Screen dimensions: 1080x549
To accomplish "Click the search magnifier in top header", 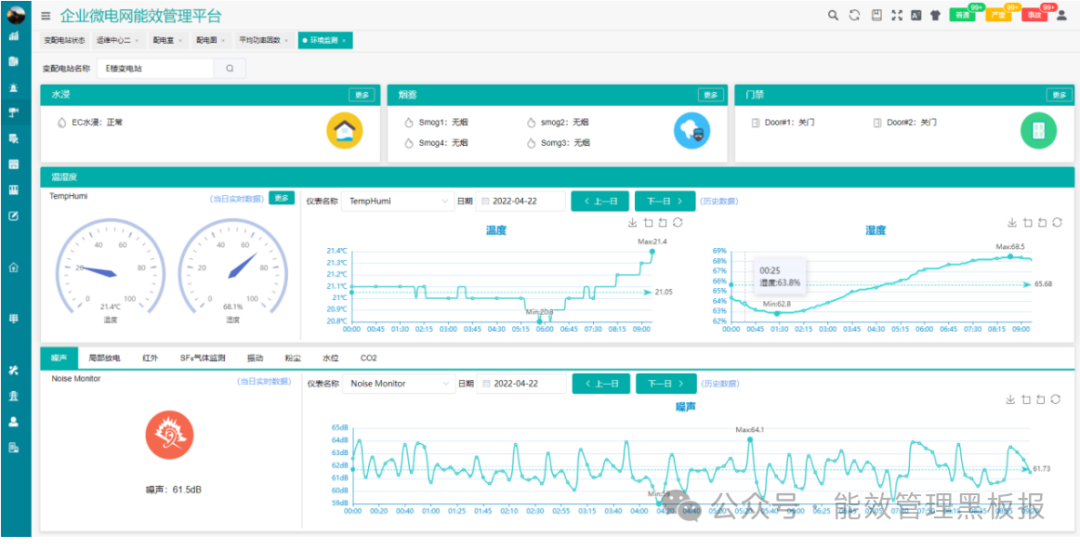I will click(x=833, y=15).
